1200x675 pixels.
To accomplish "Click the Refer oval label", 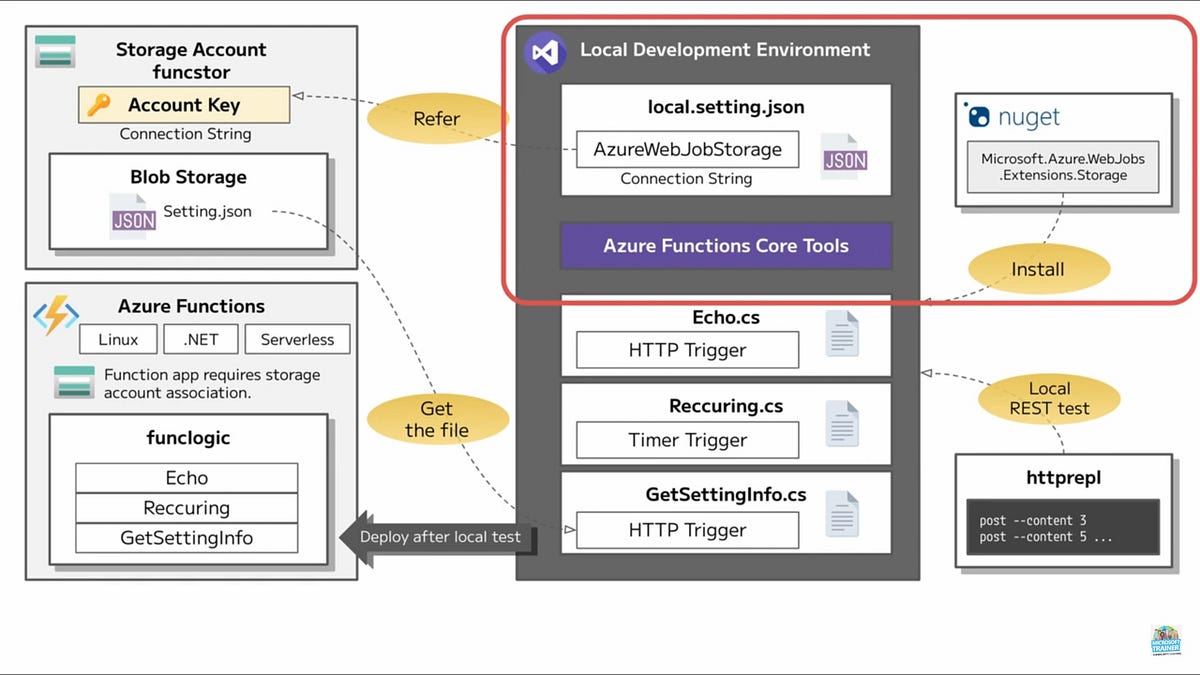I will coord(438,118).
